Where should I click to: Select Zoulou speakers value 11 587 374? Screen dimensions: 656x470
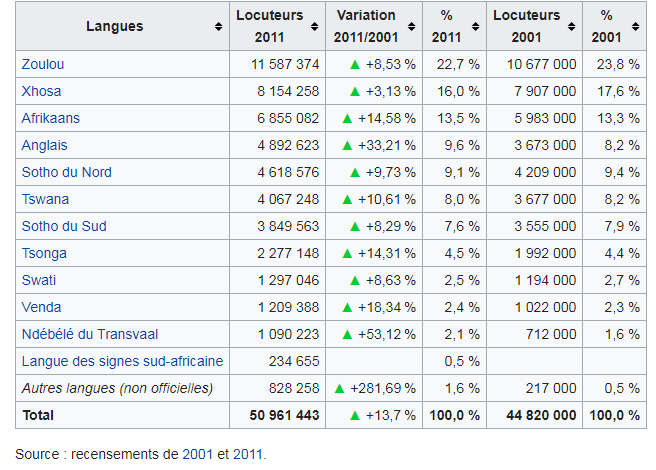tap(285, 64)
